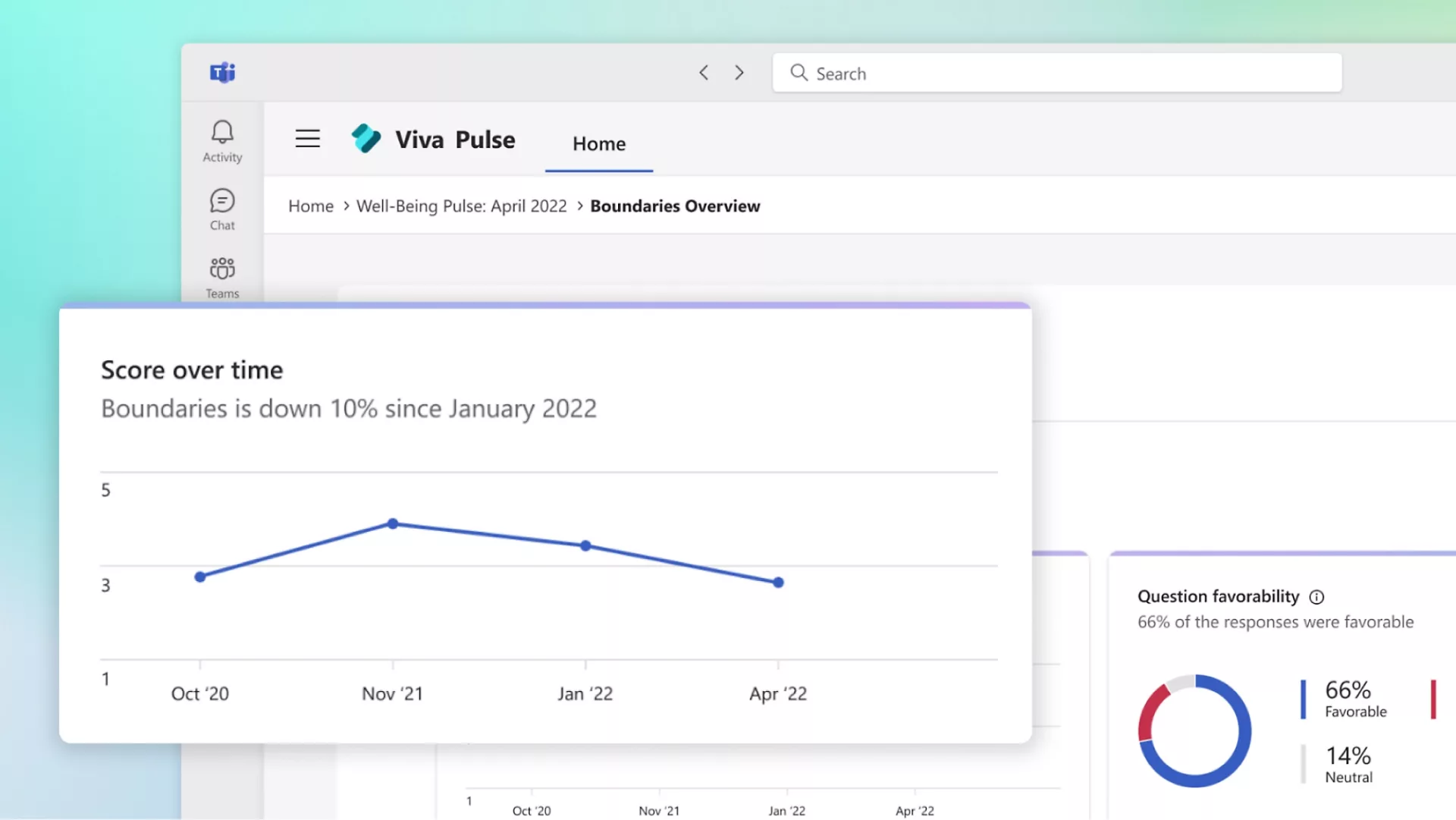The height and width of the screenshot is (820, 1456).
Task: Open the Chat panel
Action: [x=221, y=209]
